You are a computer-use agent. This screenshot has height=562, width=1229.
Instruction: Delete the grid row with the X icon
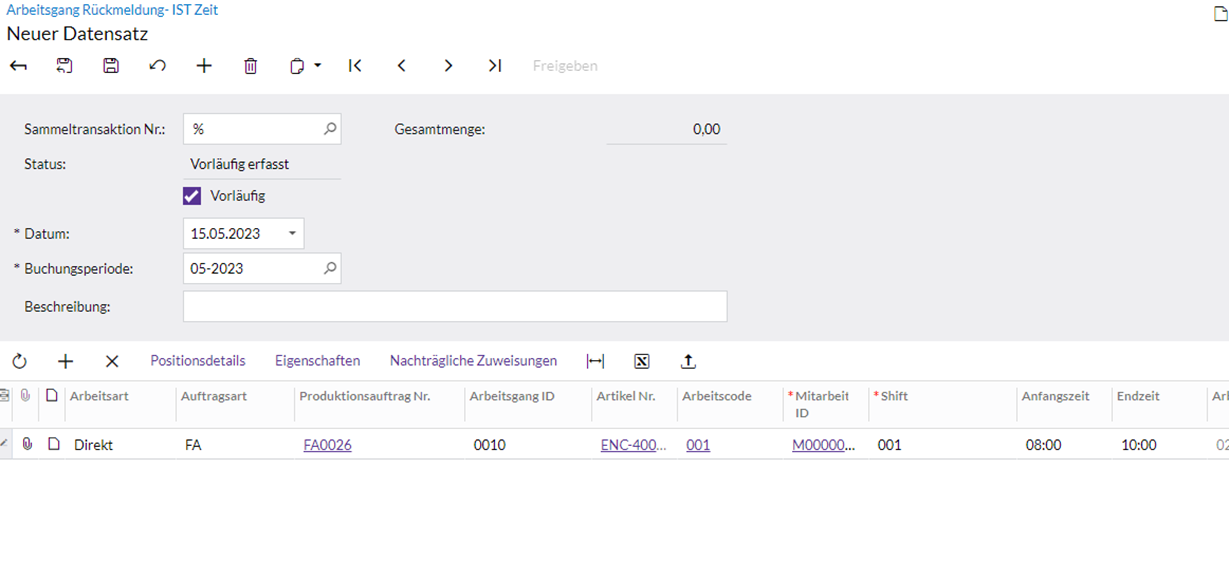(x=112, y=361)
